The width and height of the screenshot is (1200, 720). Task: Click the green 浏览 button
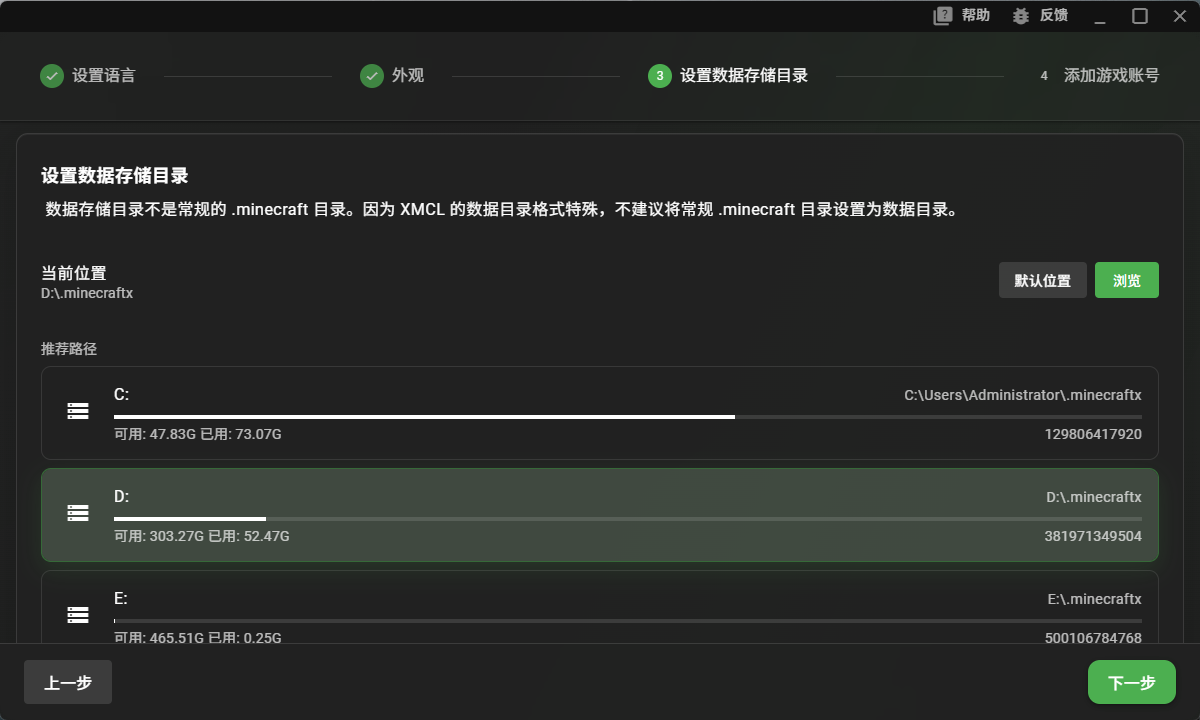[x=1127, y=280]
